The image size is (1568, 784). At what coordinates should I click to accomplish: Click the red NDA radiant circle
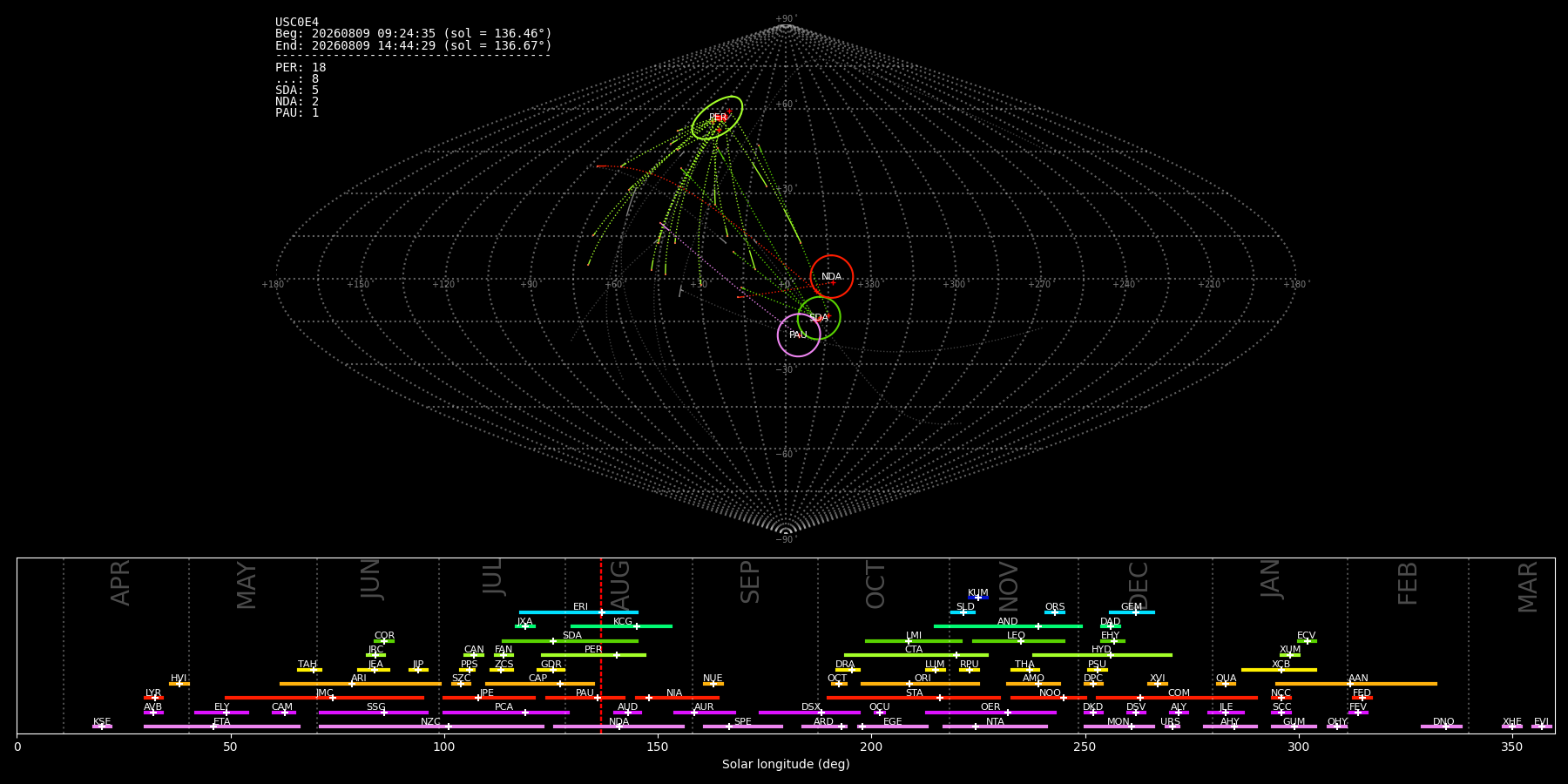point(831,276)
